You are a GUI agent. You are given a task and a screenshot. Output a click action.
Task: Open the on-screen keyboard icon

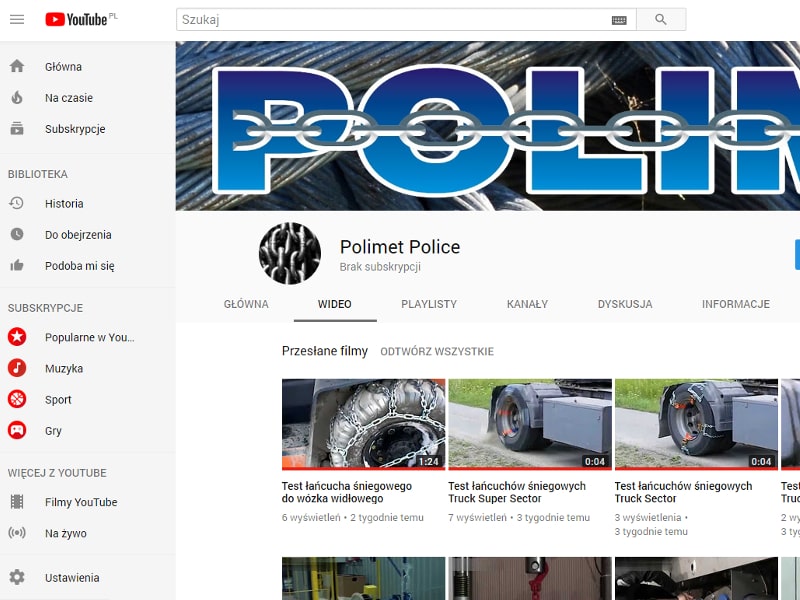coord(619,20)
